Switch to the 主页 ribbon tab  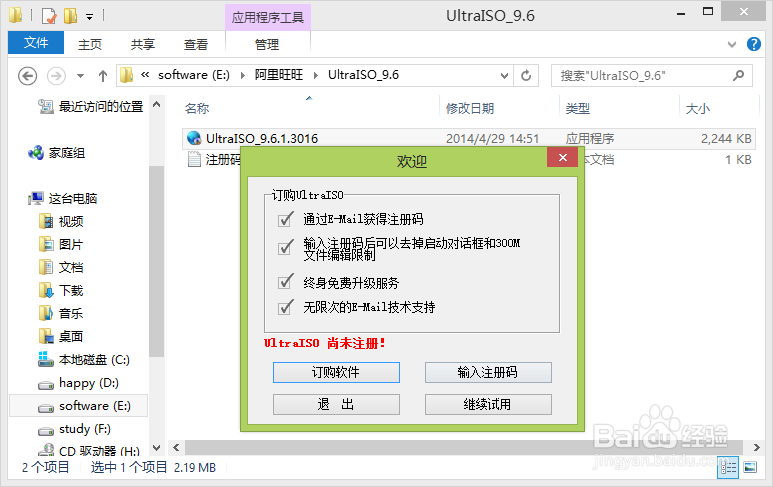point(90,44)
